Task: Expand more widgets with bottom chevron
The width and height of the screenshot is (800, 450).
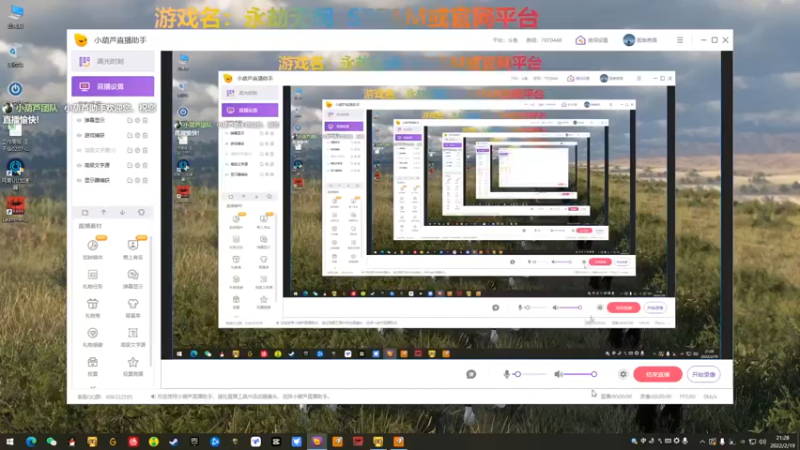Action: [93, 387]
